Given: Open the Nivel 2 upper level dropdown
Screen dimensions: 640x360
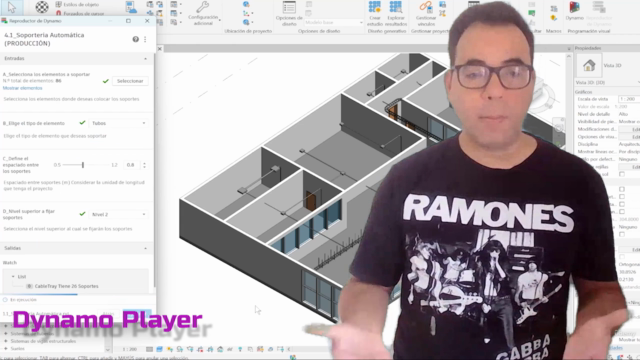Looking at the screenshot, I should click(118, 214).
